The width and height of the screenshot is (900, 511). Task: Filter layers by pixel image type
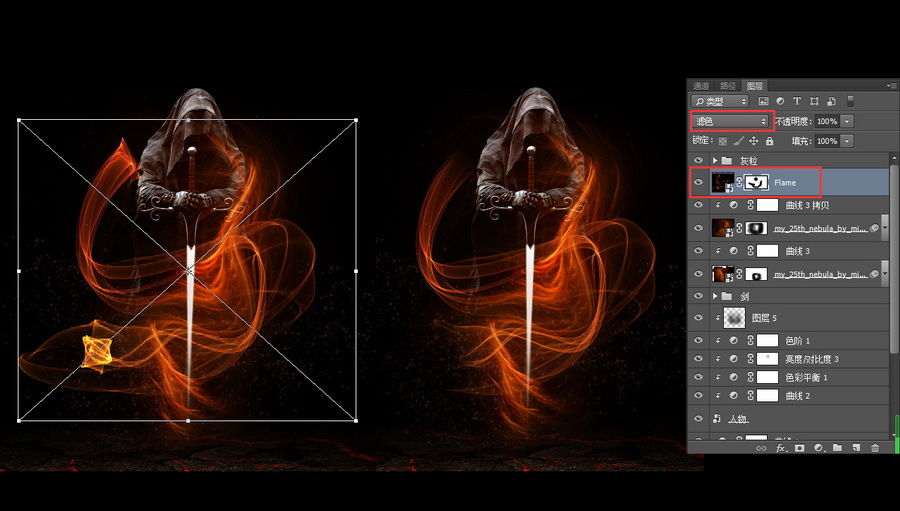coord(763,101)
